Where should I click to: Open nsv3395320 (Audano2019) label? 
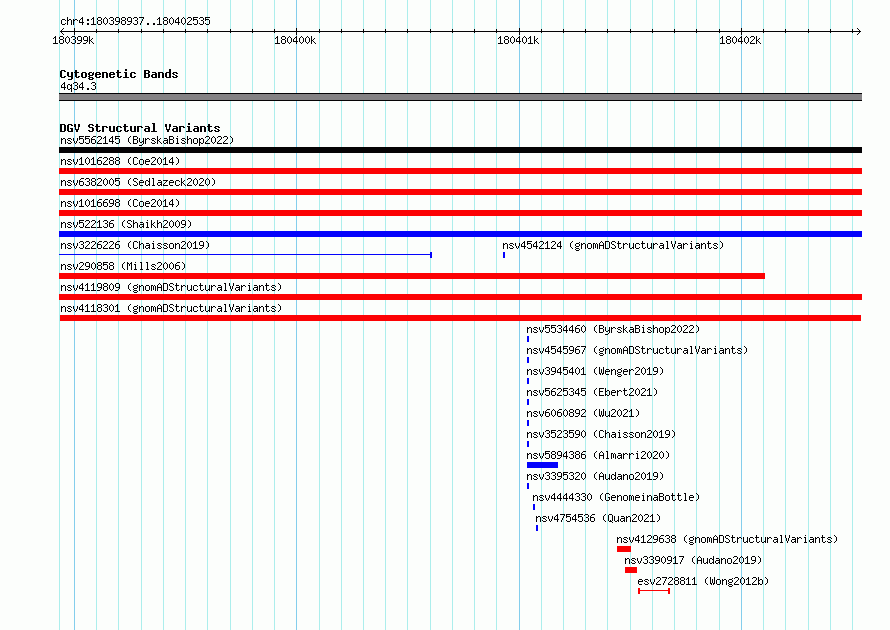point(595,476)
